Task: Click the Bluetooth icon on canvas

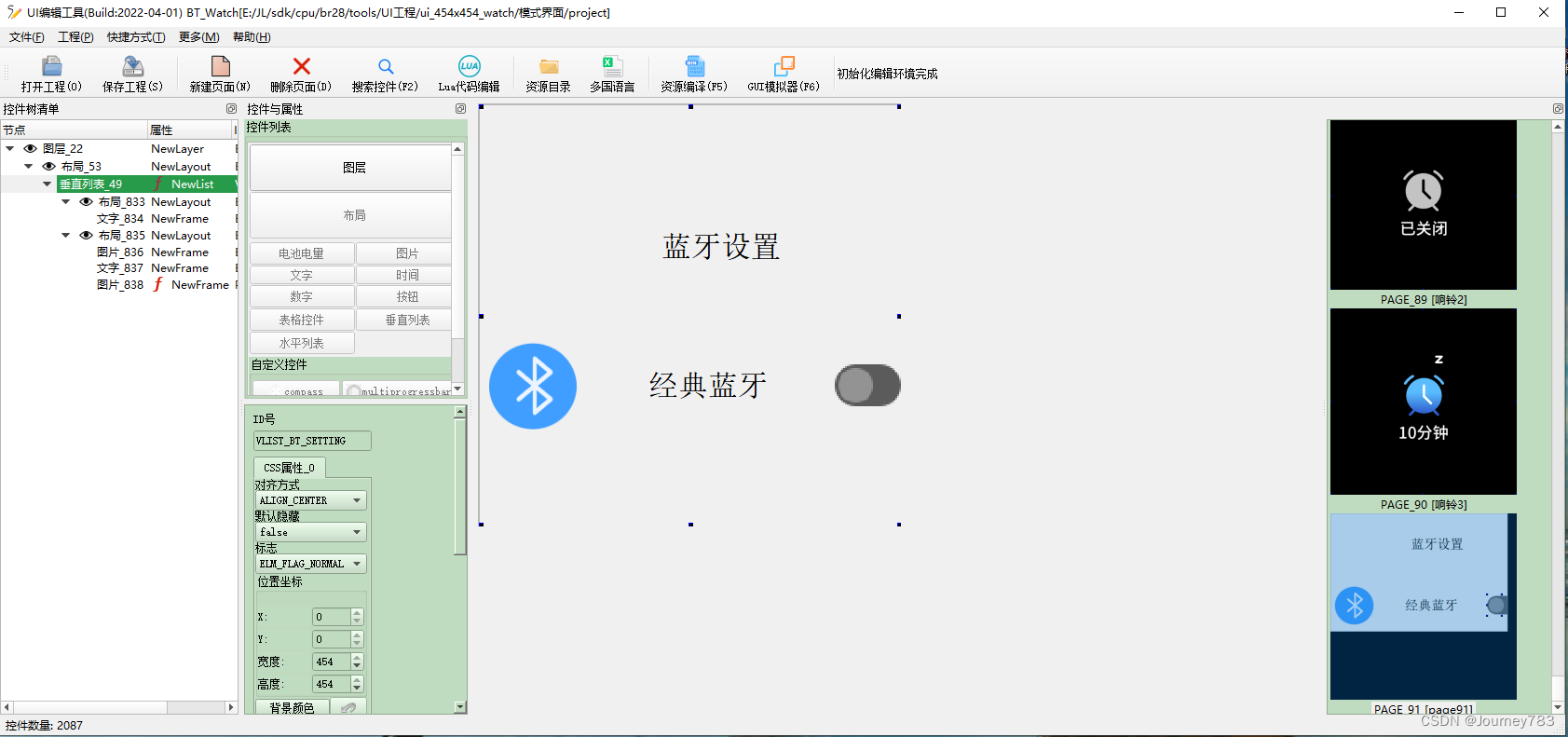Action: [x=533, y=386]
